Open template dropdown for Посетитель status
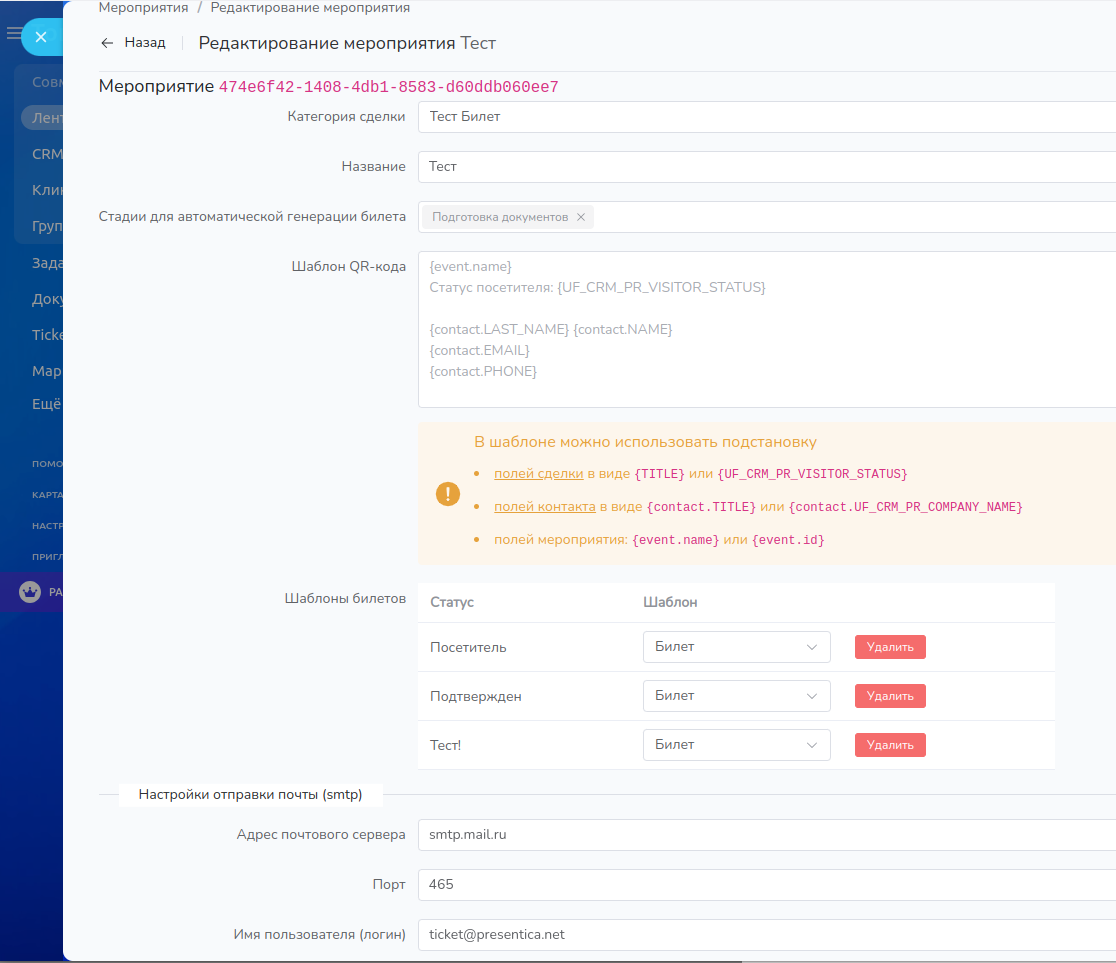Viewport: 1116px width, 963px height. [736, 647]
